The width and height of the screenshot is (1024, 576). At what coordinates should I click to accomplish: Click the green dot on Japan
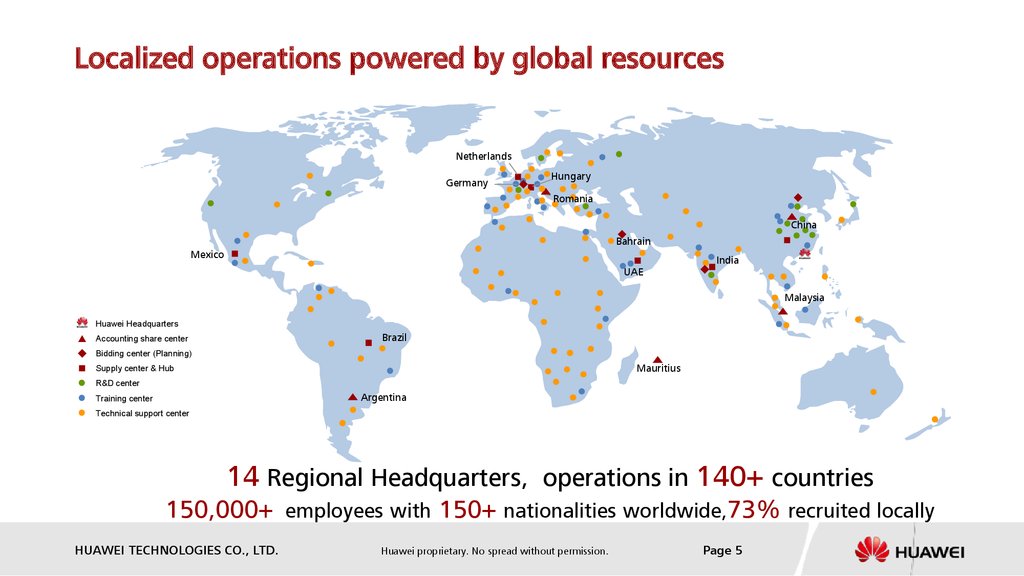(x=853, y=204)
